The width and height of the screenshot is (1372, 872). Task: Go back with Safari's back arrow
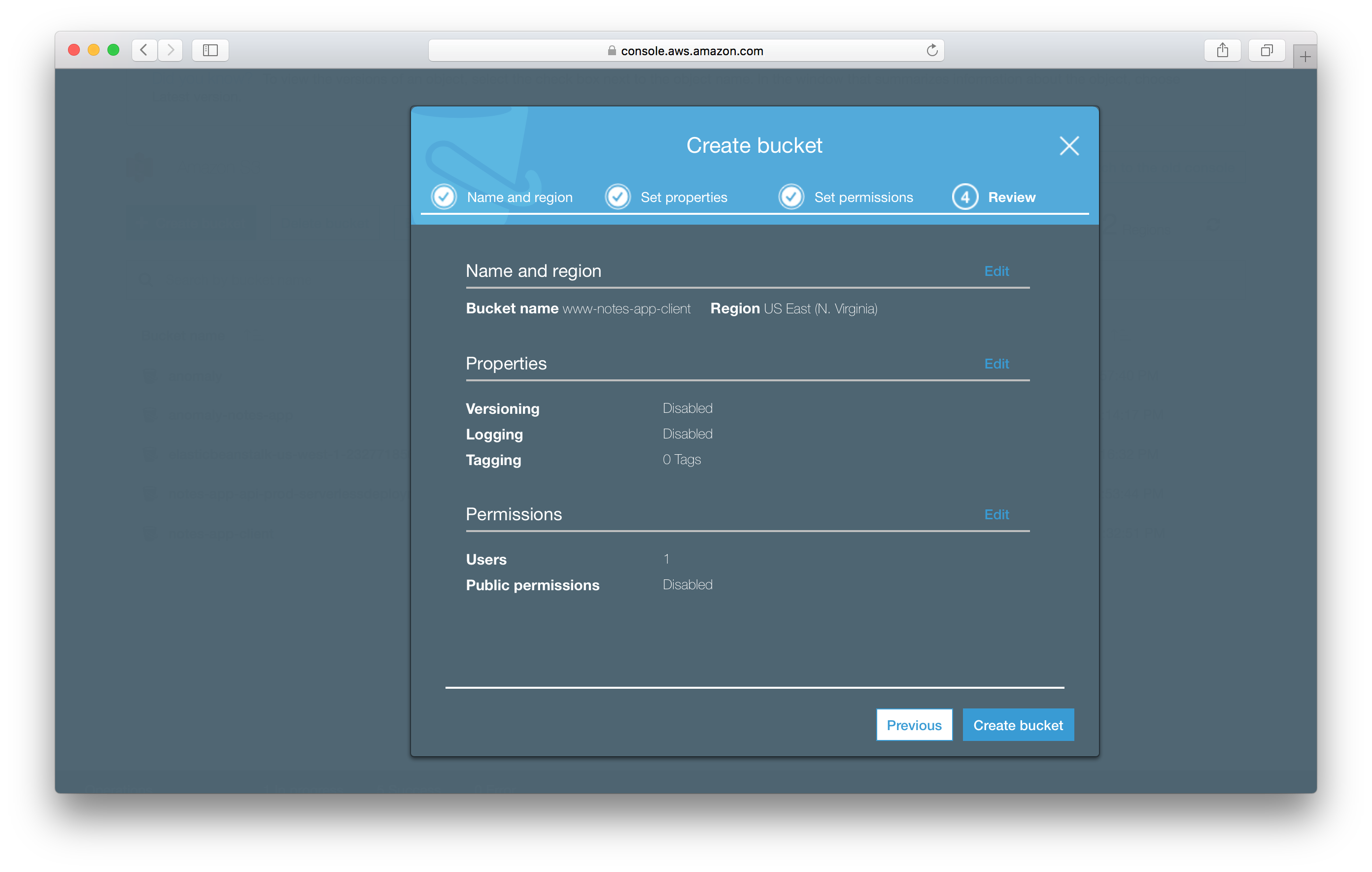coord(144,50)
